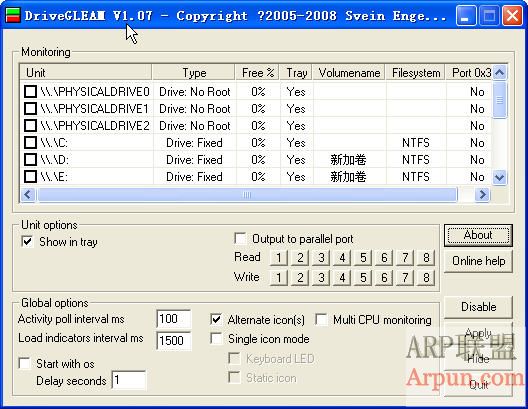Click the horizontal scroll right arrow
This screenshot has width=528, height=409.
point(483,195)
